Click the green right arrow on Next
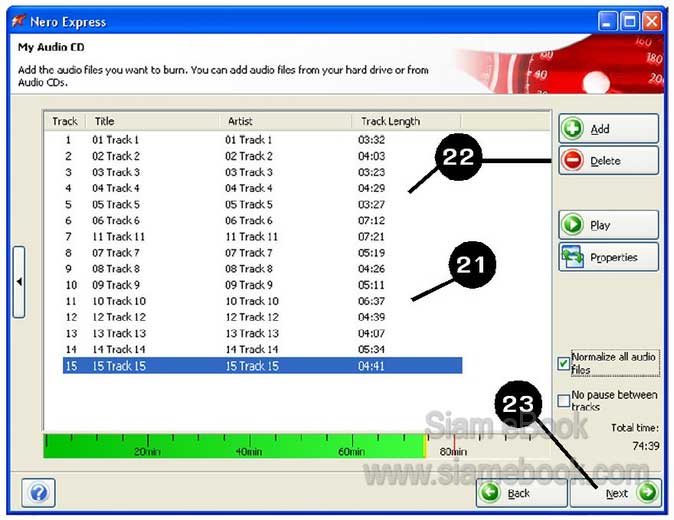 point(647,492)
